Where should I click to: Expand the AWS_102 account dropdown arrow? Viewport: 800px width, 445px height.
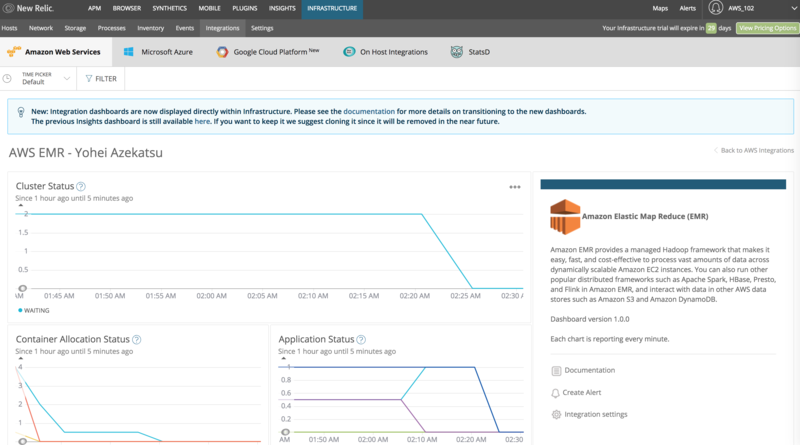click(x=794, y=8)
